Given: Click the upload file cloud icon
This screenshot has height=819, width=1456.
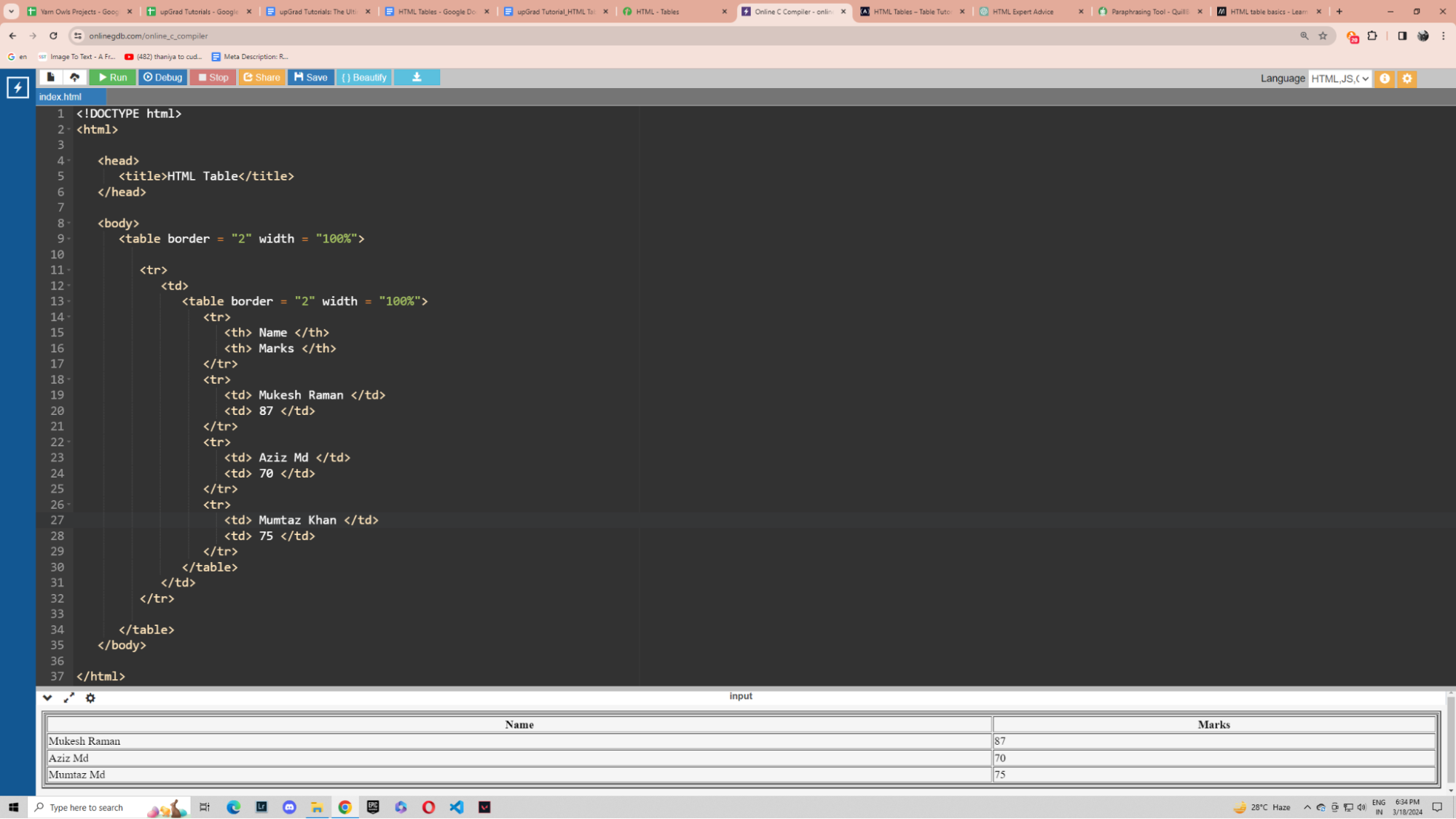Looking at the screenshot, I should tap(74, 77).
